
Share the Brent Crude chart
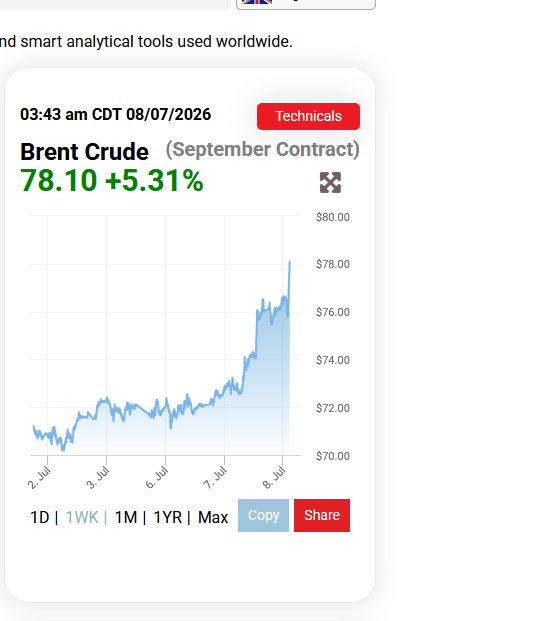pos(322,515)
